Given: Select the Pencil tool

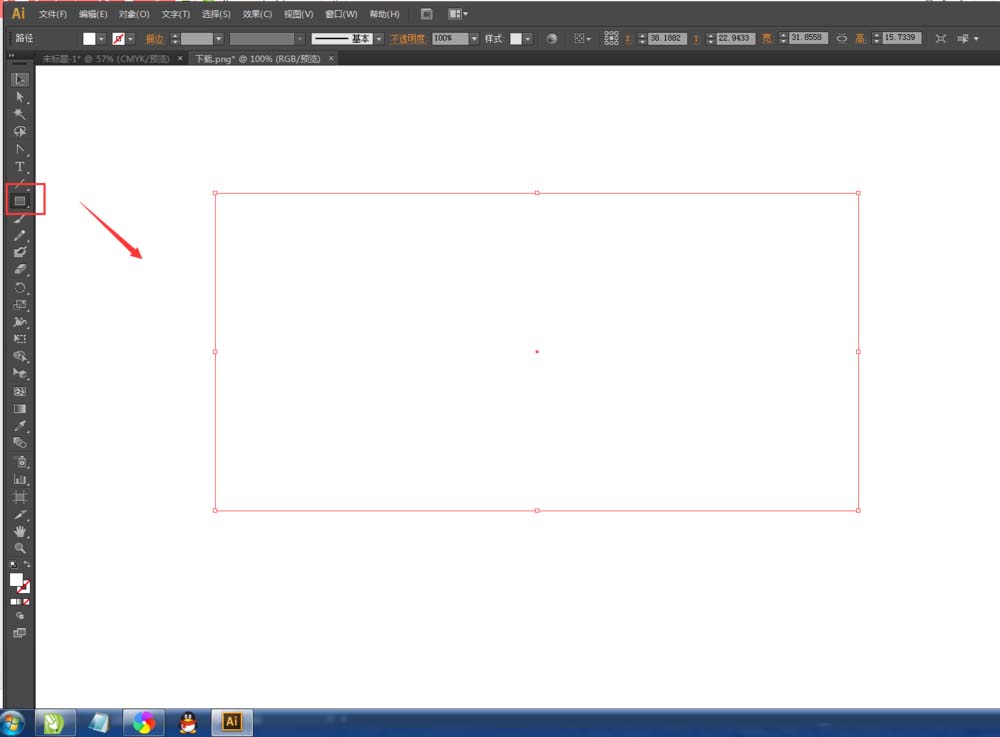Looking at the screenshot, I should [x=20, y=235].
